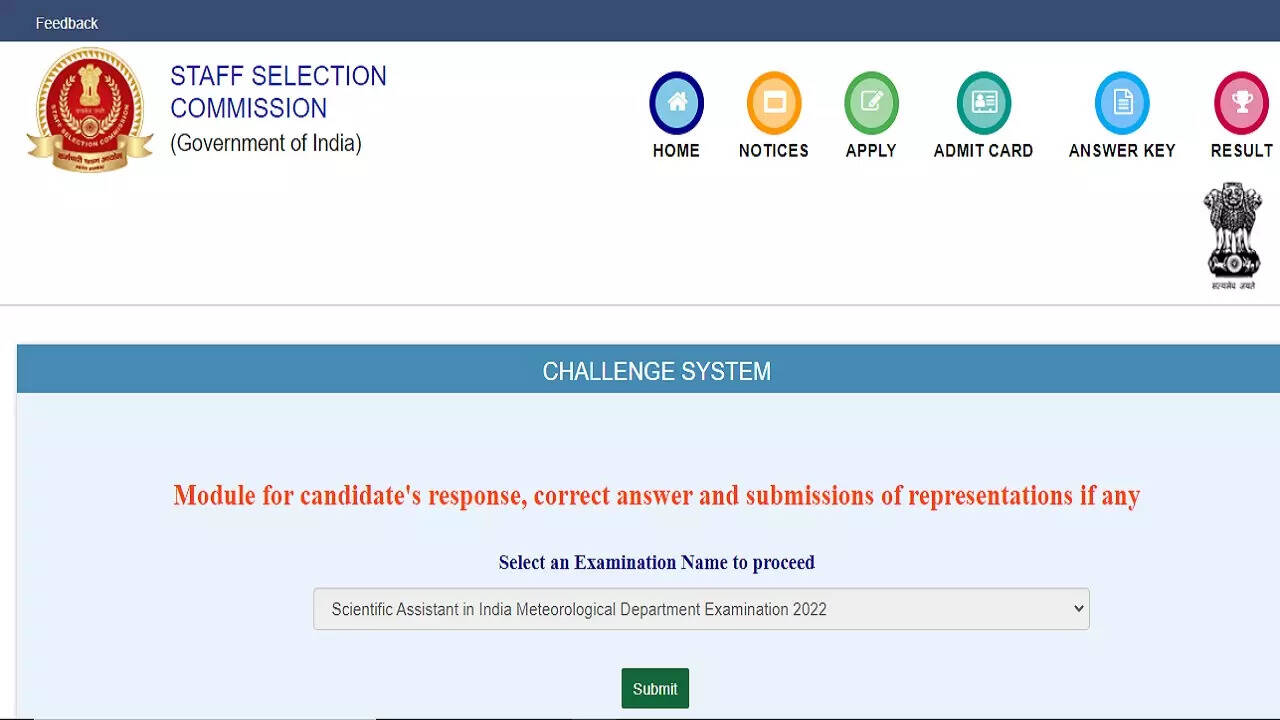Open the Feedback link
The width and height of the screenshot is (1280, 720).
(67, 23)
